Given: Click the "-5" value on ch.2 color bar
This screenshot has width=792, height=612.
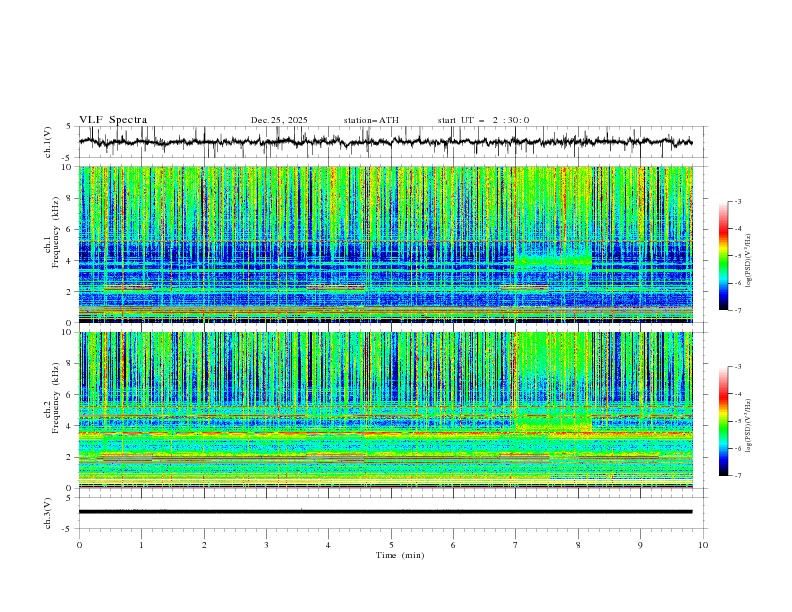Looking at the screenshot, I should pos(737,421).
